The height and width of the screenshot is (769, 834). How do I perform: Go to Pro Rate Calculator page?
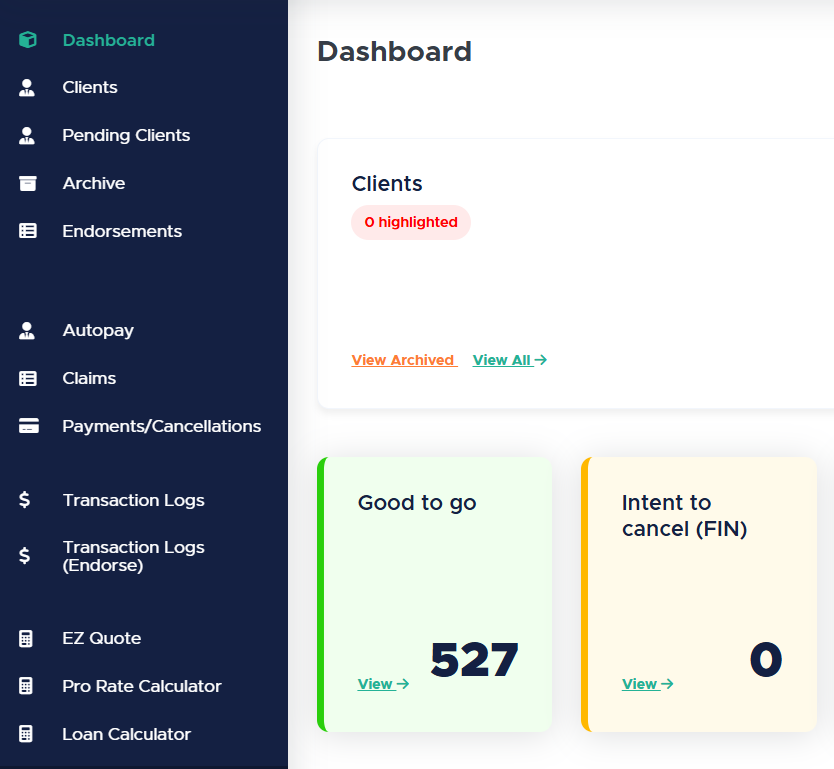(141, 686)
